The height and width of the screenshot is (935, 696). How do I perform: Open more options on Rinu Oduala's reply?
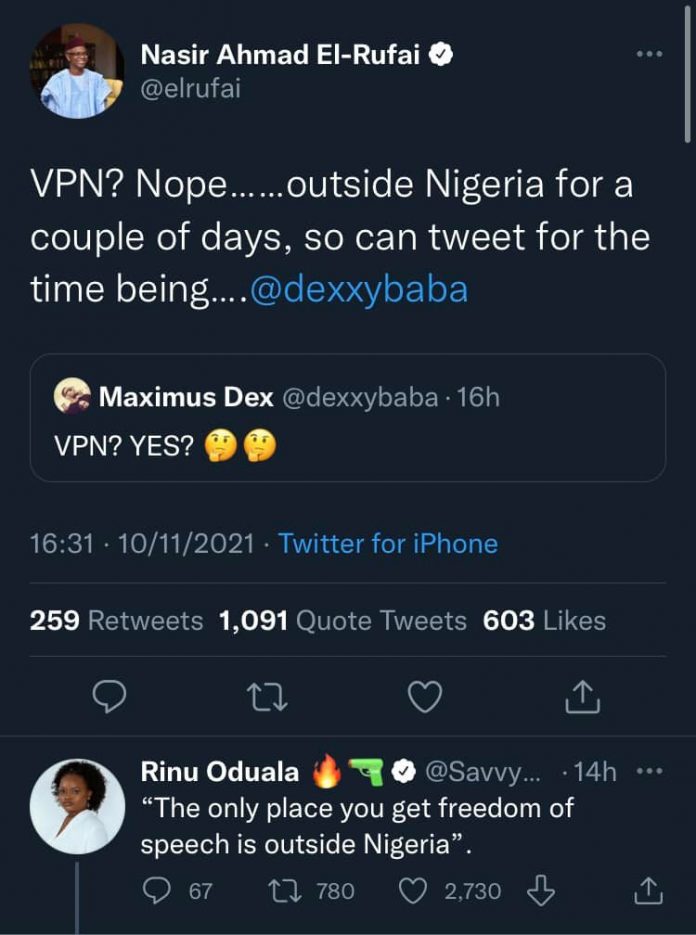click(x=650, y=771)
